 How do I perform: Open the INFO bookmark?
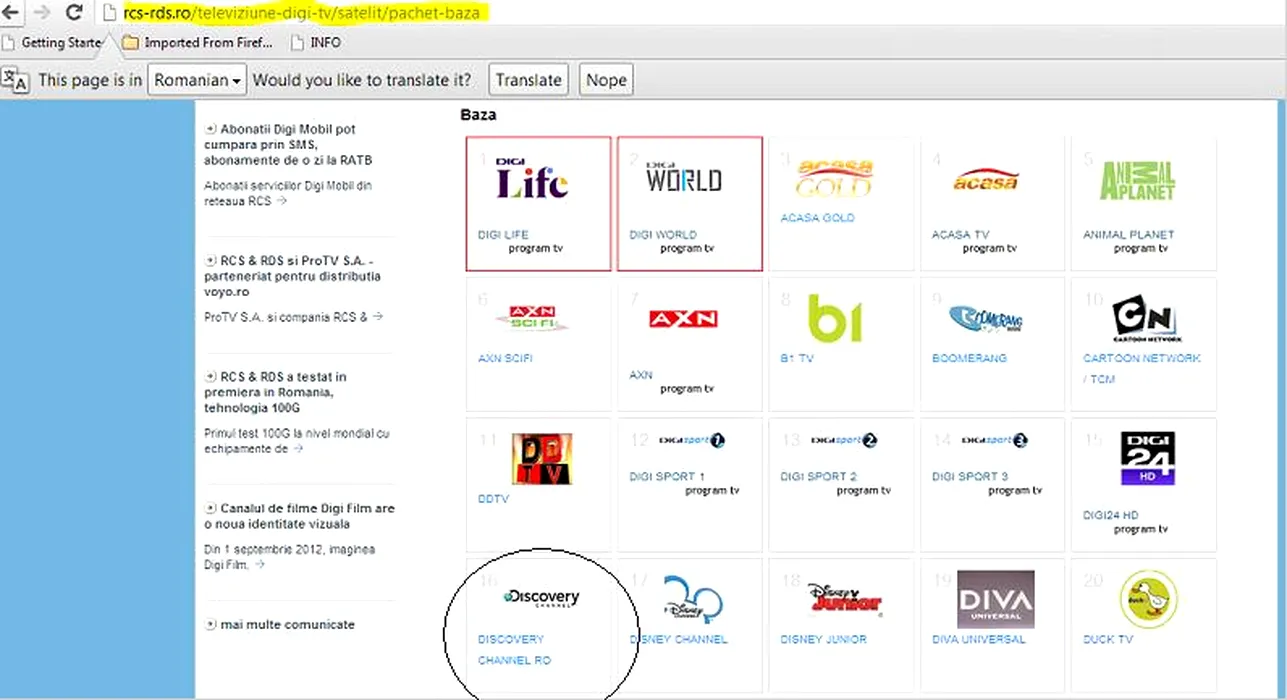click(316, 43)
